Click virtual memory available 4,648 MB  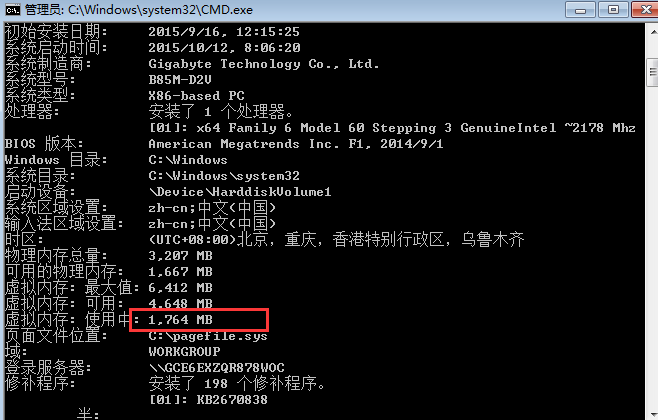180,303
